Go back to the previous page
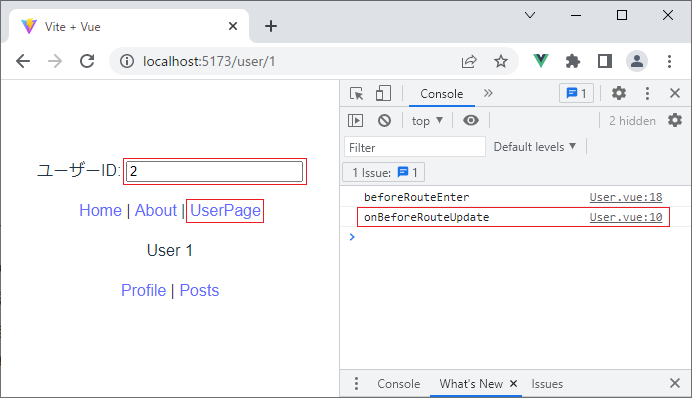 point(23,61)
